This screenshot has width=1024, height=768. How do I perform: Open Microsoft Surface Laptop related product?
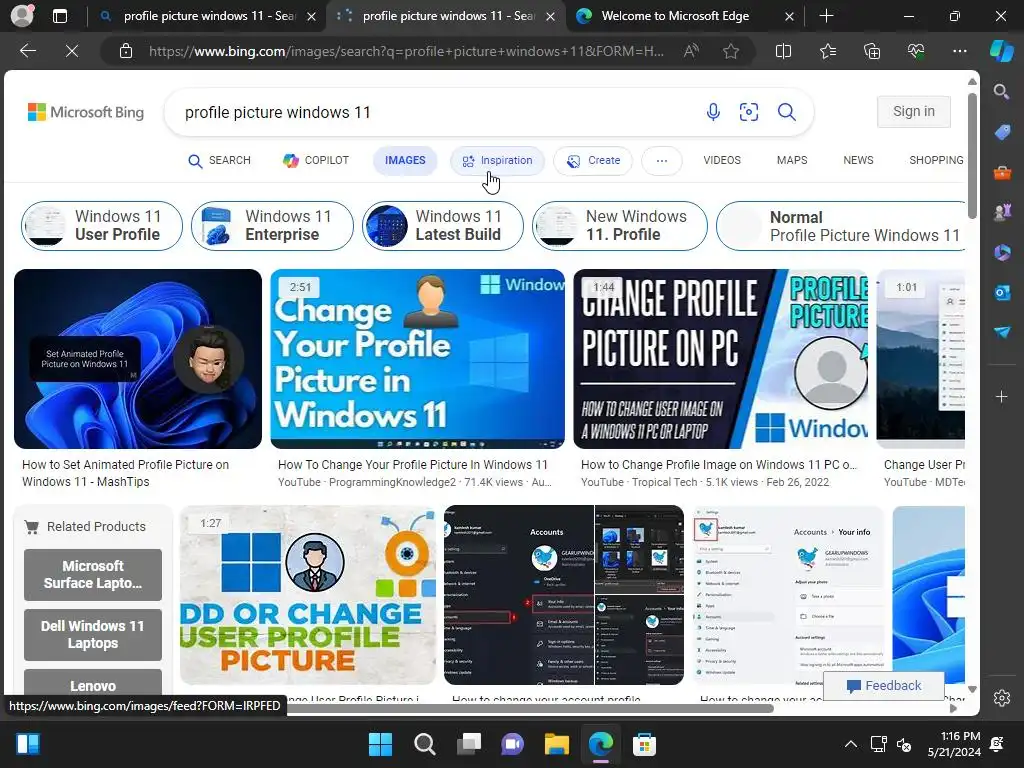93,575
